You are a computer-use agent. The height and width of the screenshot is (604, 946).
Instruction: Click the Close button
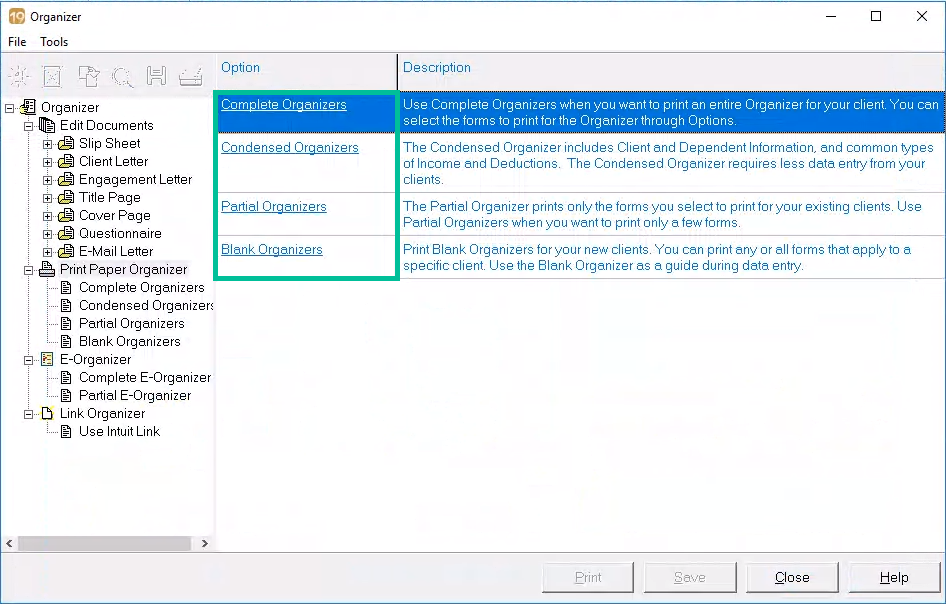pyautogui.click(x=792, y=577)
